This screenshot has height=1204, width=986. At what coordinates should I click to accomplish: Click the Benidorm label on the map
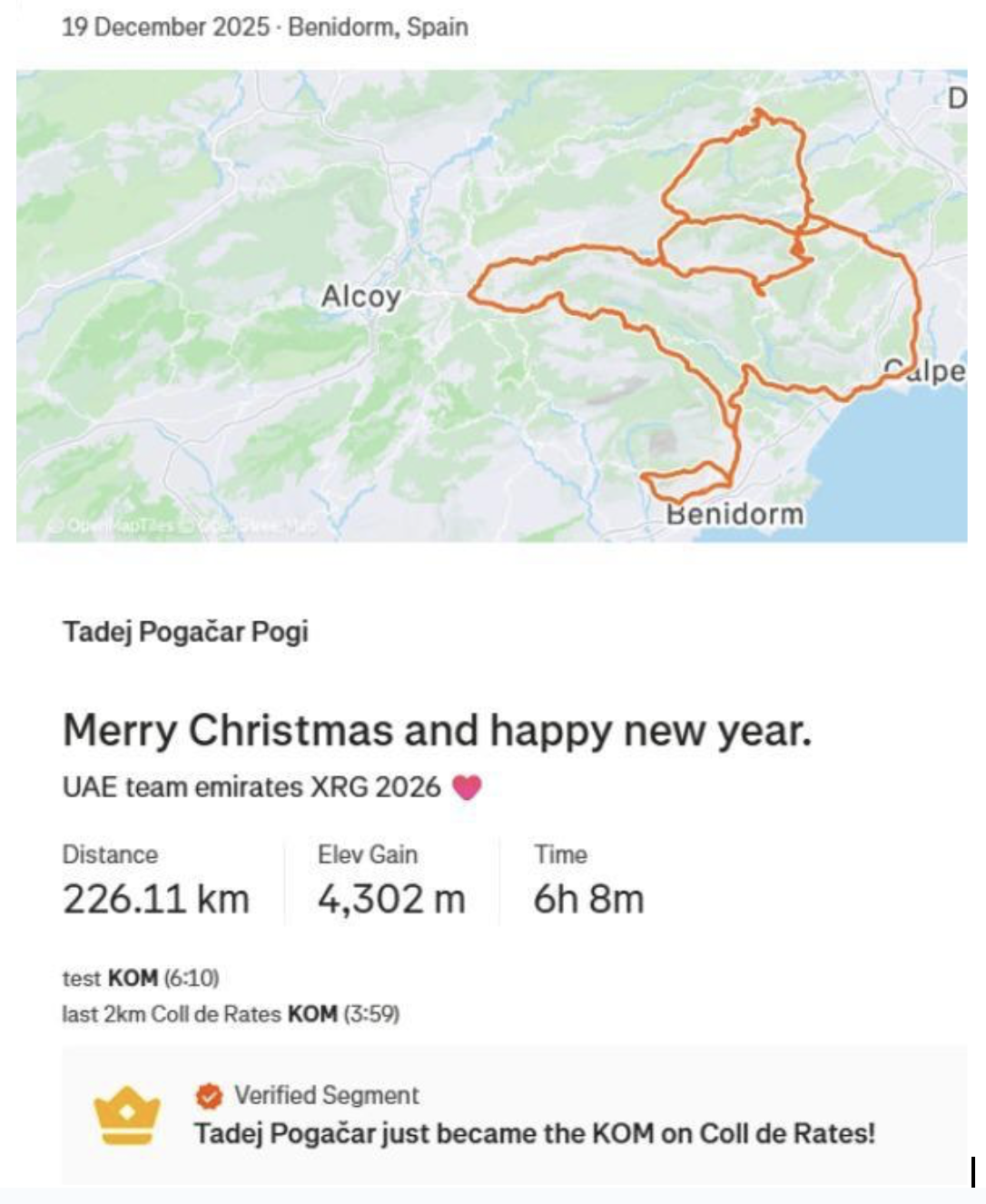click(x=735, y=515)
